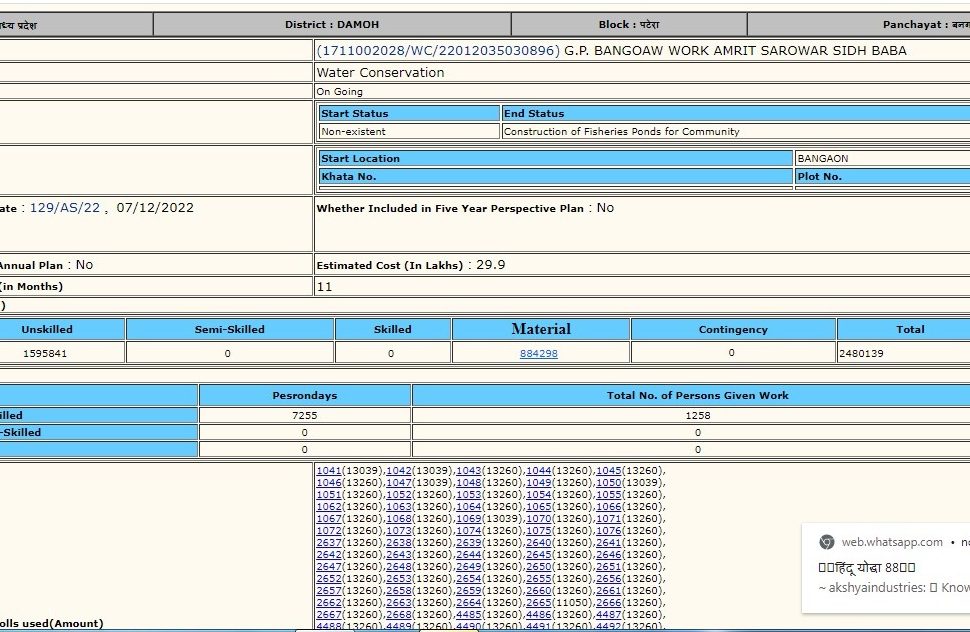The width and height of the screenshot is (970, 632).
Task: Select On Going work status text
Action: pos(340,92)
